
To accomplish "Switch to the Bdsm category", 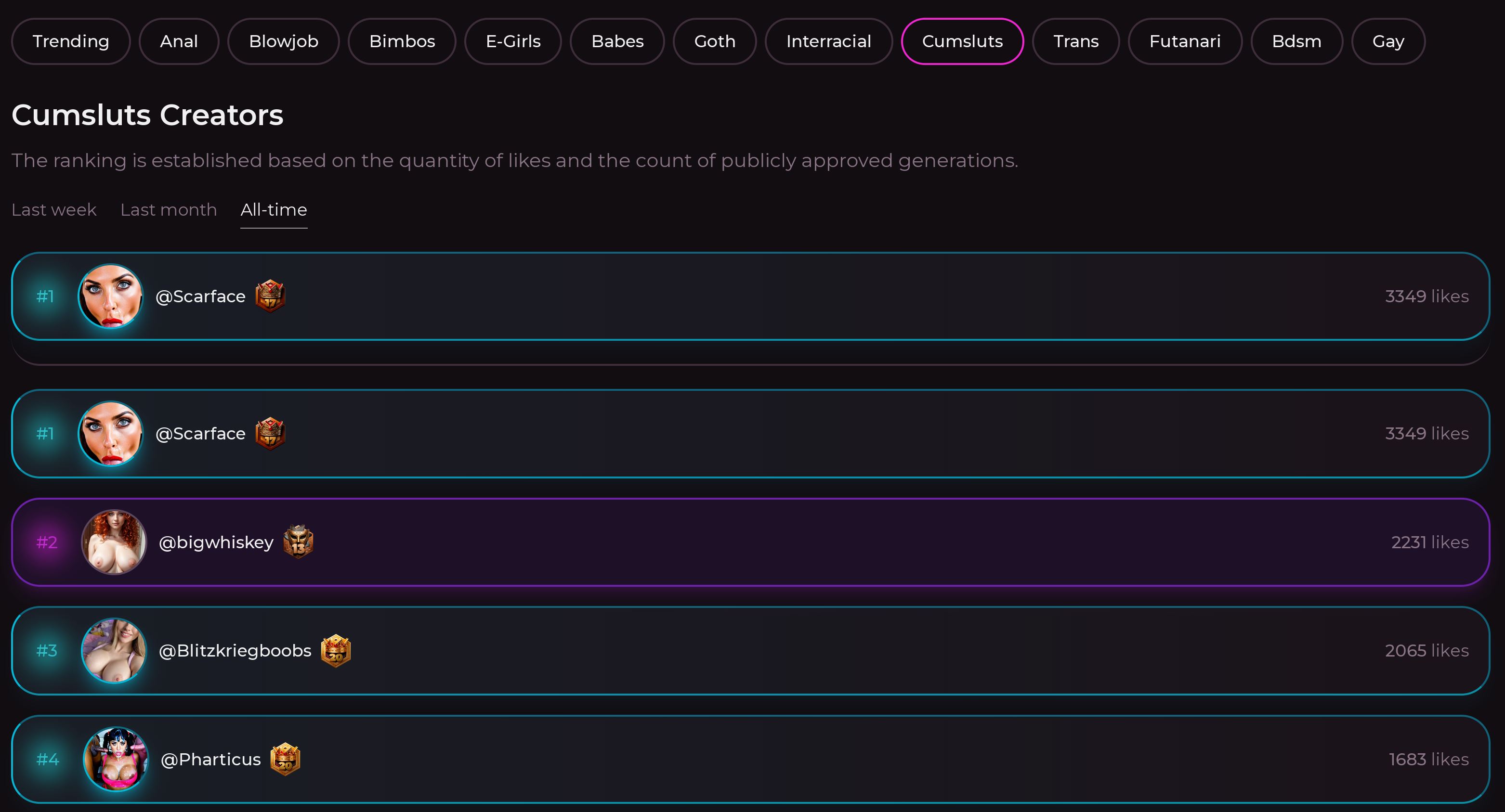I will [1296, 41].
